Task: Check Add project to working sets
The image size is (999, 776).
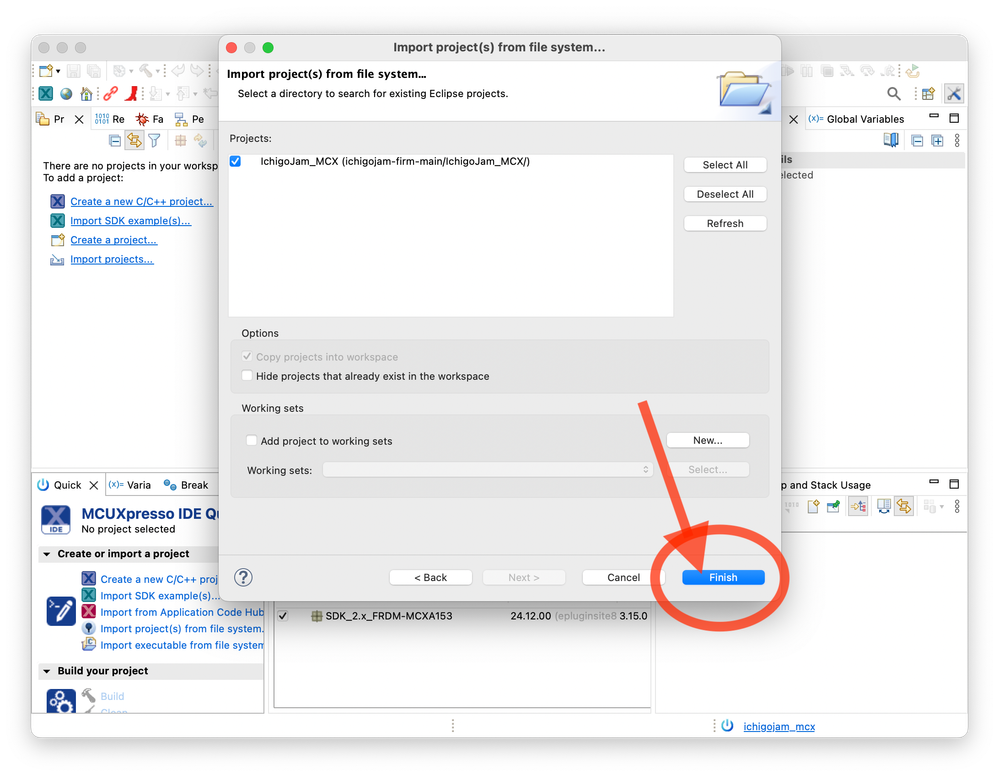Action: (x=252, y=441)
